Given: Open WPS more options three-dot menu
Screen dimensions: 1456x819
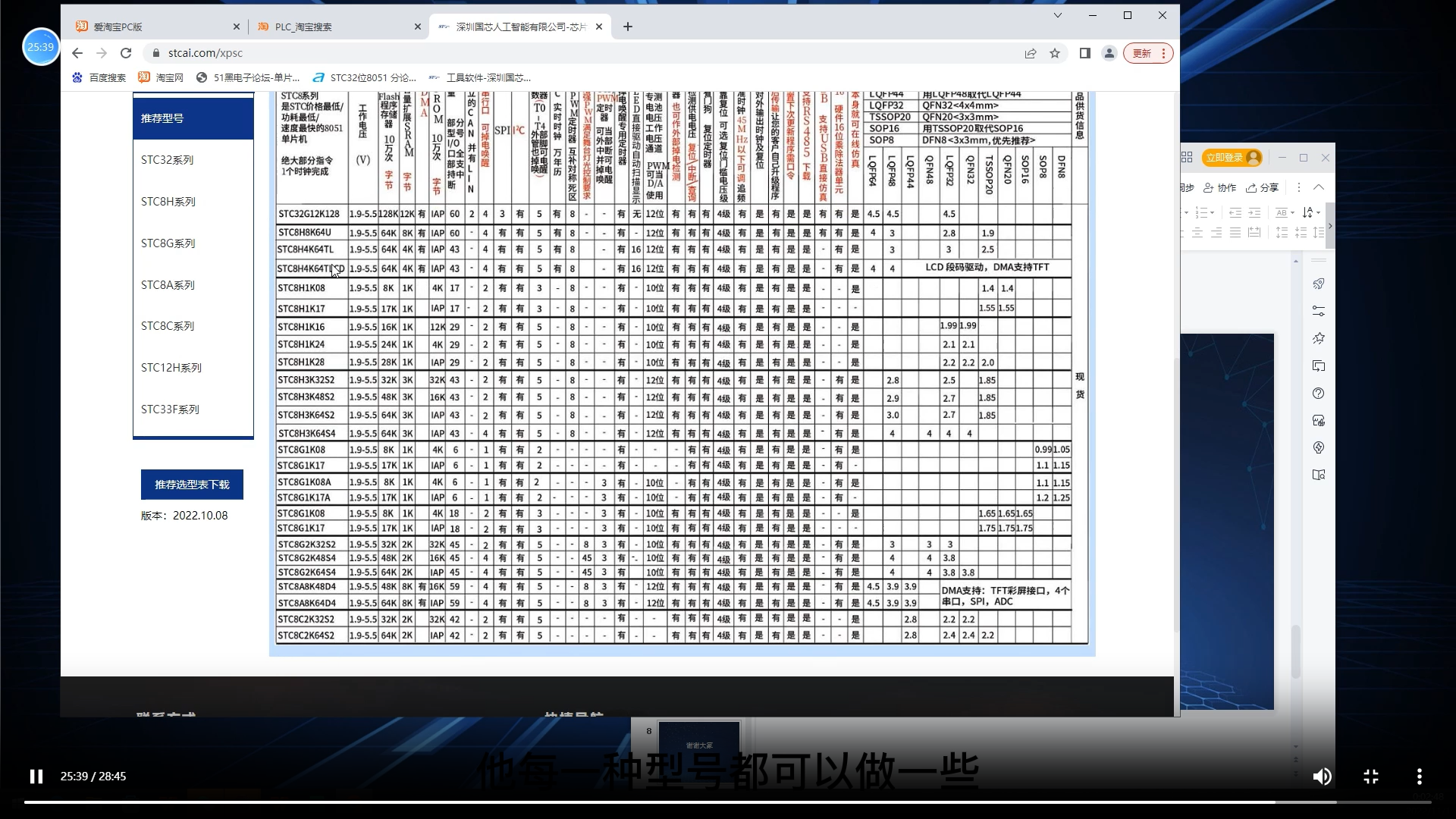Looking at the screenshot, I should click(1299, 187).
